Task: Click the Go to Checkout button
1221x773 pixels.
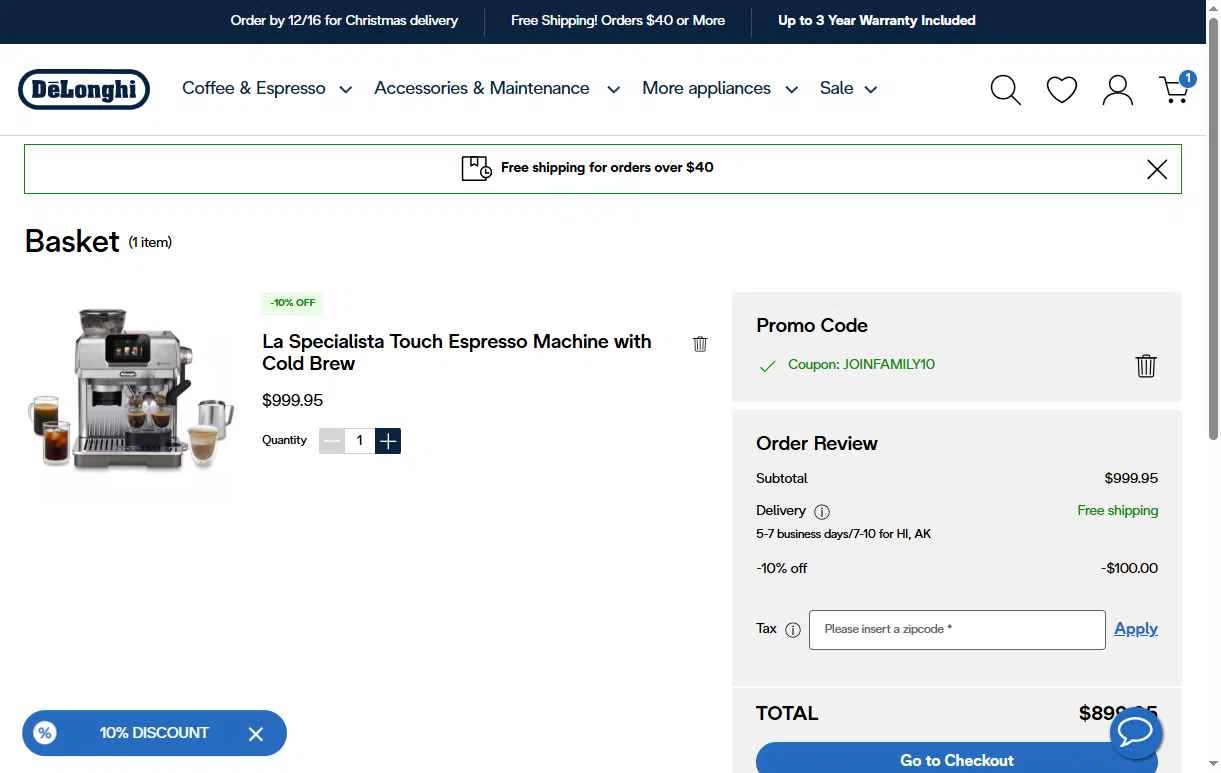Action: pos(957,758)
